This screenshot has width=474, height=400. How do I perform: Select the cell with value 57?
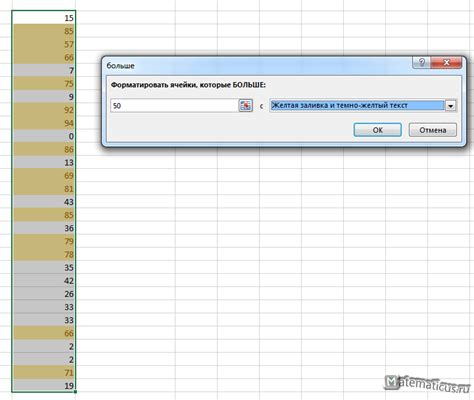(44, 44)
